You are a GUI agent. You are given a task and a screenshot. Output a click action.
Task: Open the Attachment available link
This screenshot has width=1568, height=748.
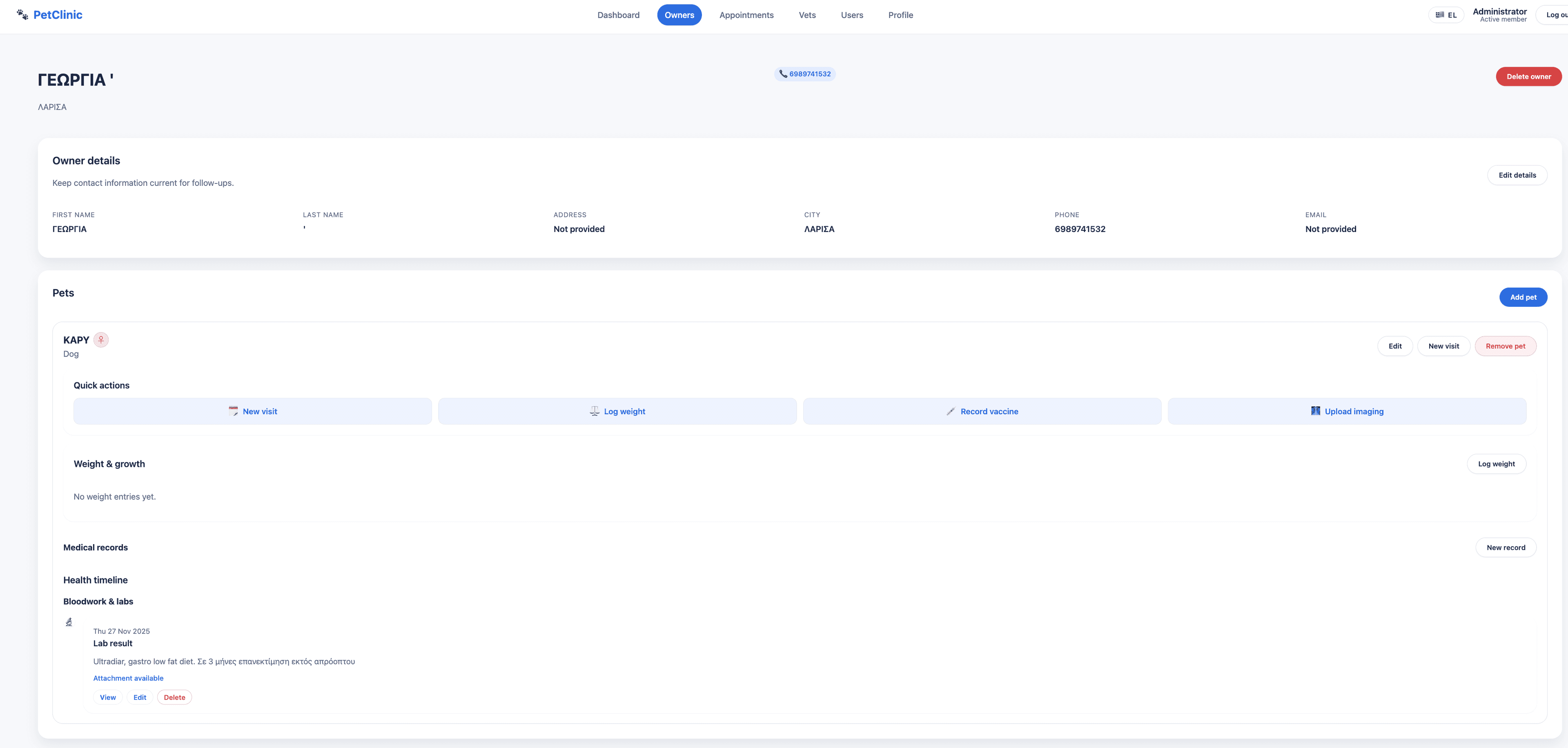[128, 678]
